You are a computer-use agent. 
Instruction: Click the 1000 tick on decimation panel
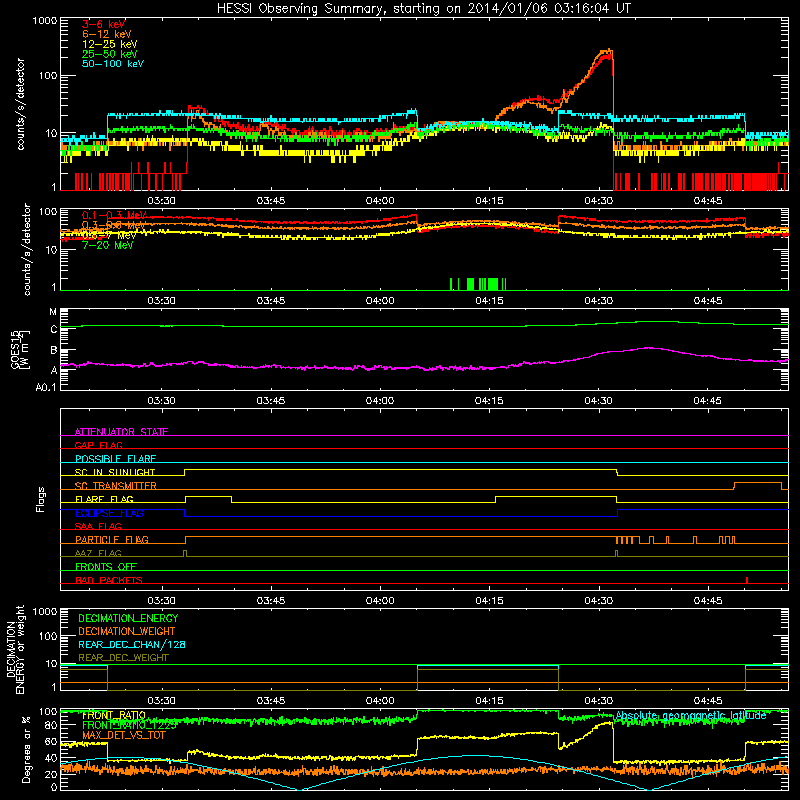pyautogui.click(x=45, y=611)
